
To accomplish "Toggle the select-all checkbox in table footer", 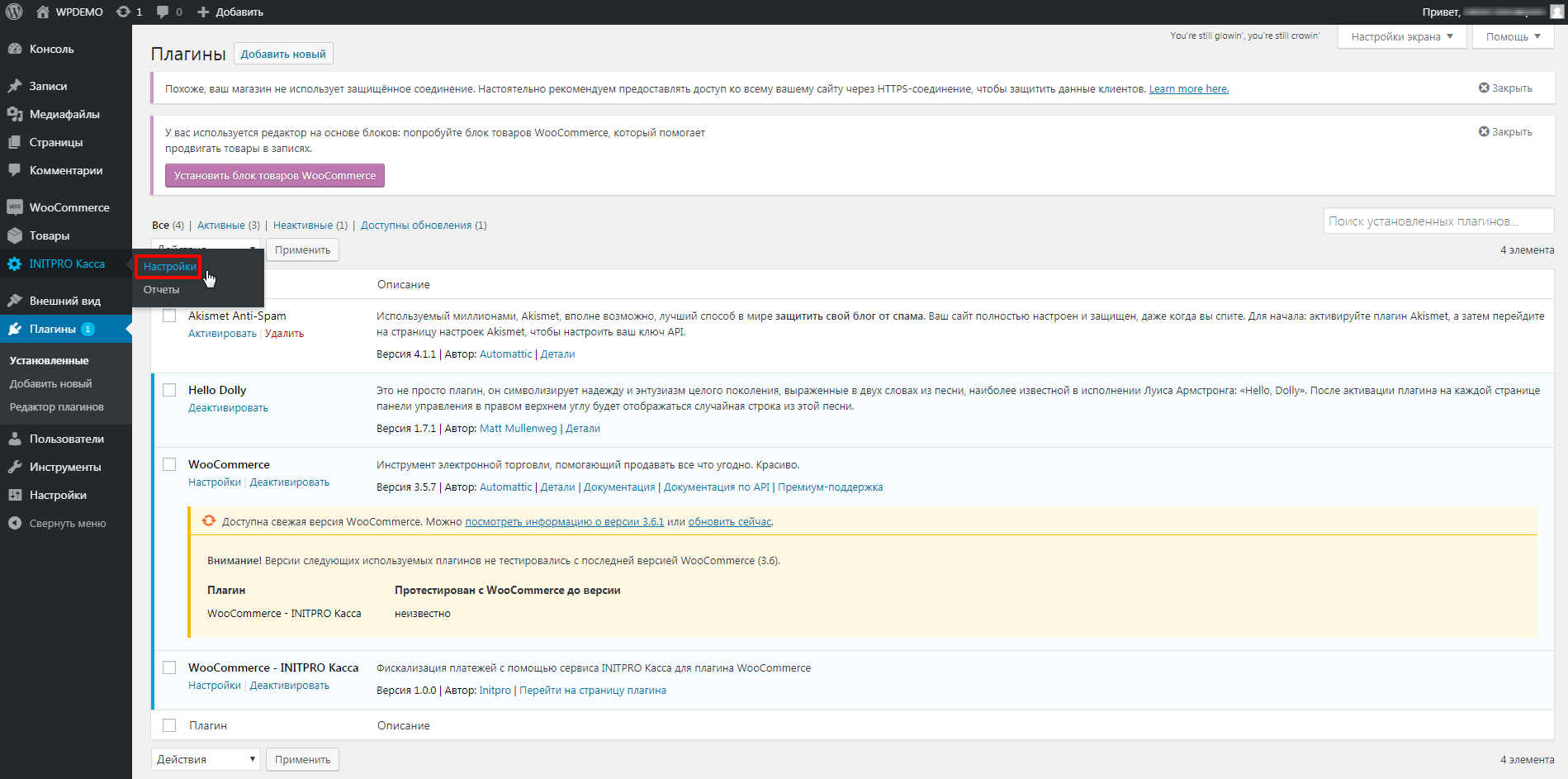I will click(x=169, y=725).
